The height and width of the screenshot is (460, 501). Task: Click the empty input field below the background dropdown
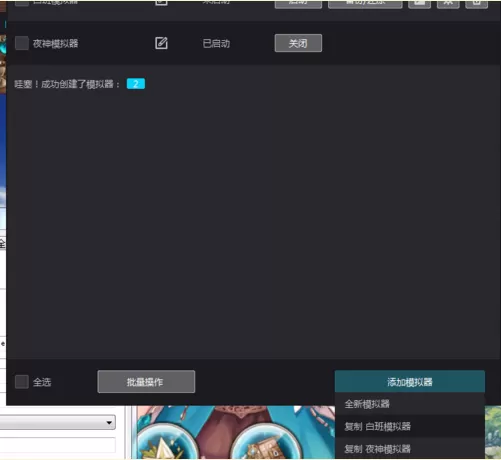coord(57,445)
